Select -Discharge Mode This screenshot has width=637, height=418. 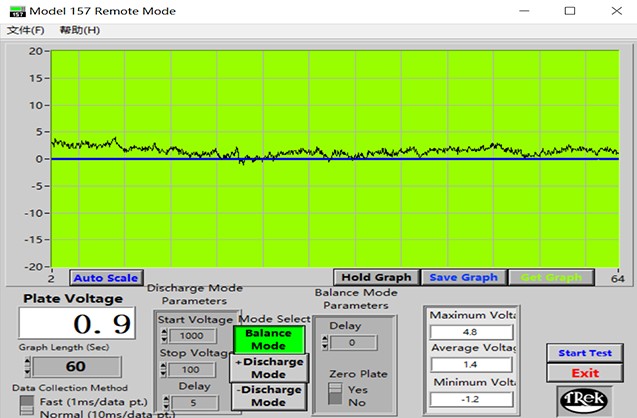click(x=268, y=396)
